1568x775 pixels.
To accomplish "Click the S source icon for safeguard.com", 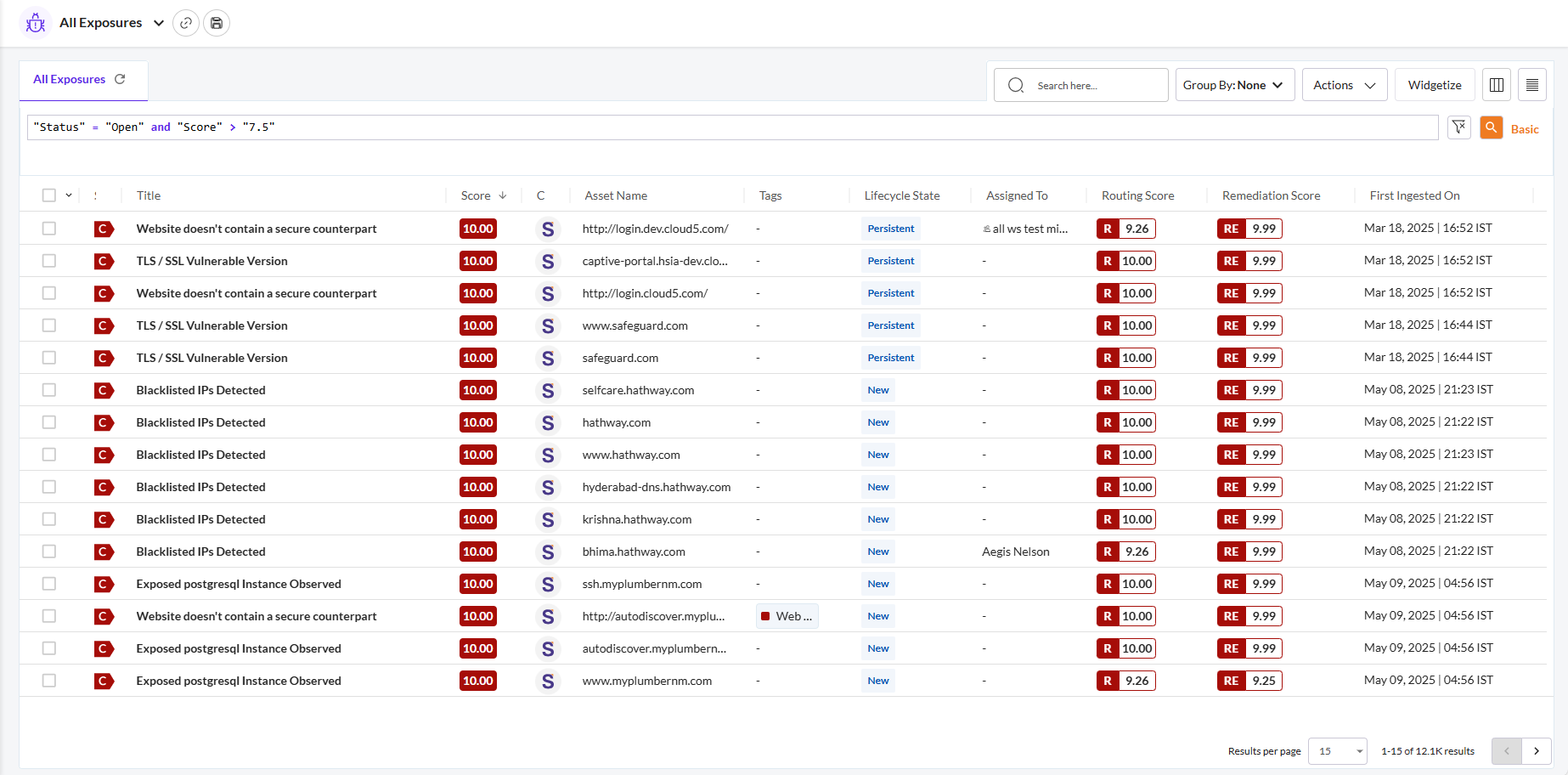I will tap(548, 359).
